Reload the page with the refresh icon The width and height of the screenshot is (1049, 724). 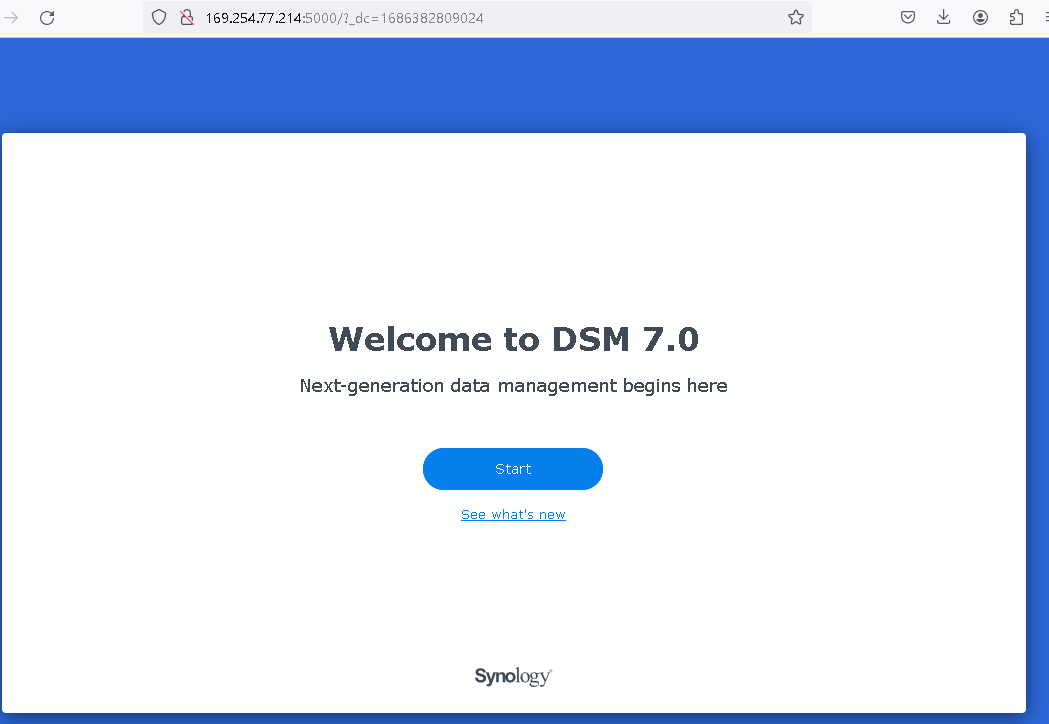coord(47,17)
